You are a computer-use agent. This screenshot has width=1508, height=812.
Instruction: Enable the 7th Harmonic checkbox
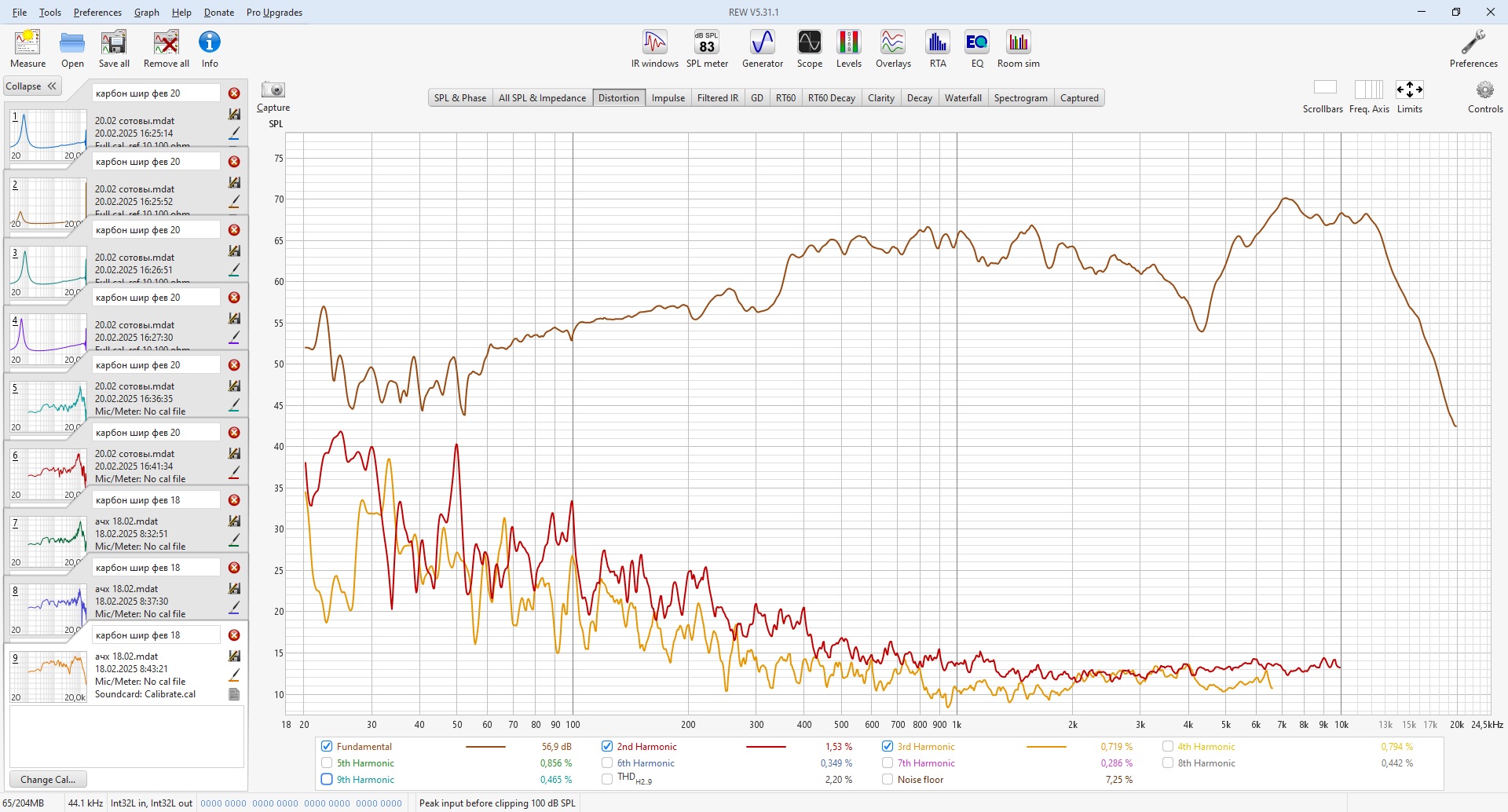(888, 763)
